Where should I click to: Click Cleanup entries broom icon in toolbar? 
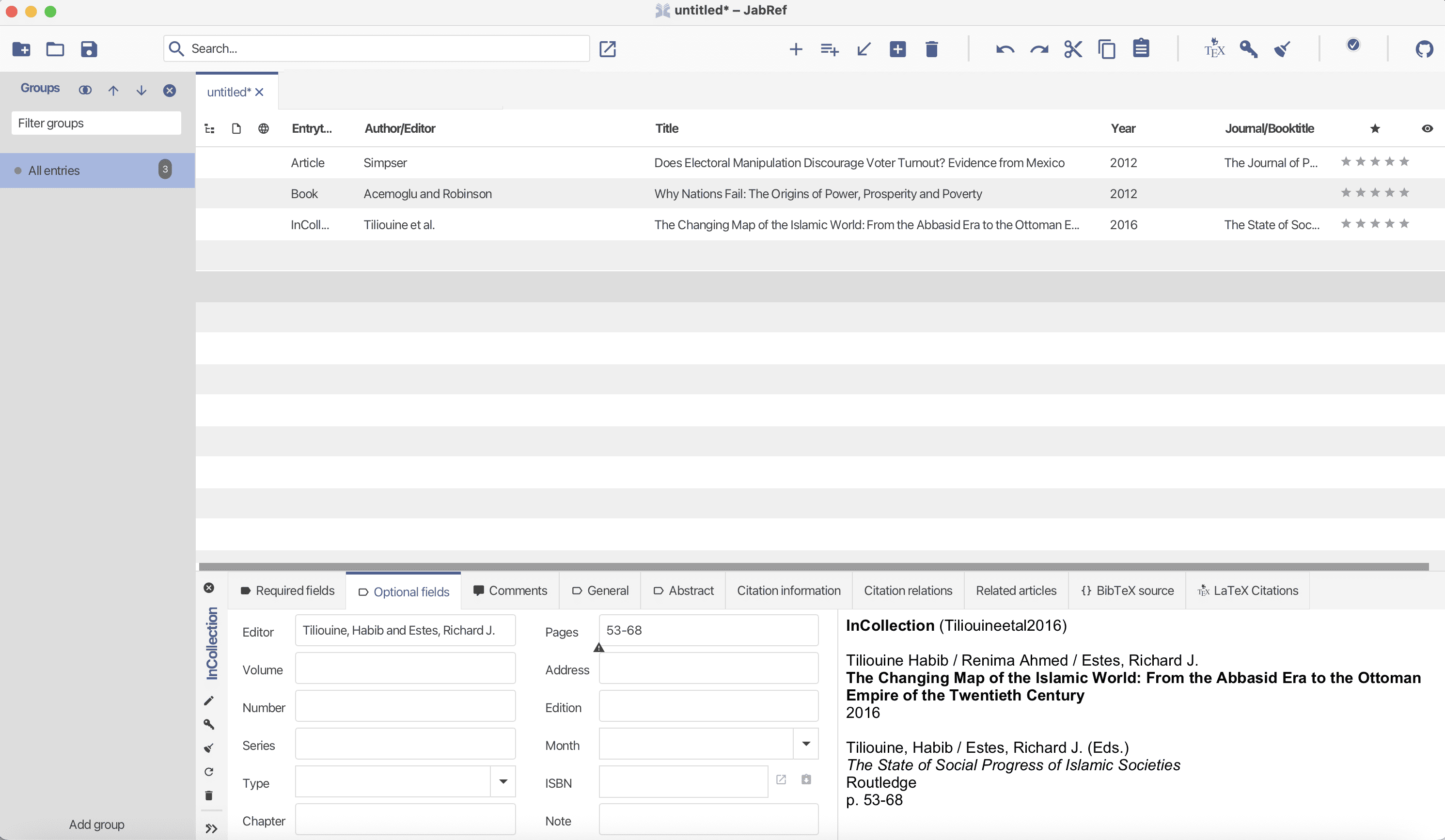coord(1282,49)
